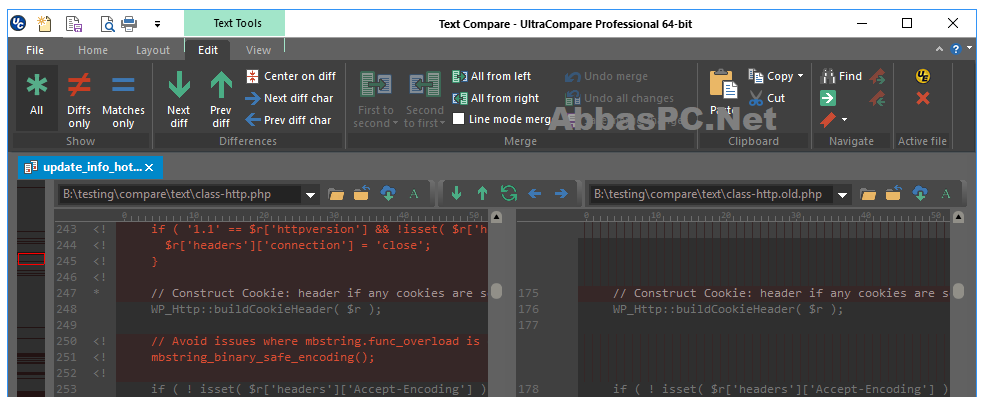Image resolution: width=986 pixels, height=404 pixels.
Task: Show All lines with asterisk button
Action: point(36,96)
